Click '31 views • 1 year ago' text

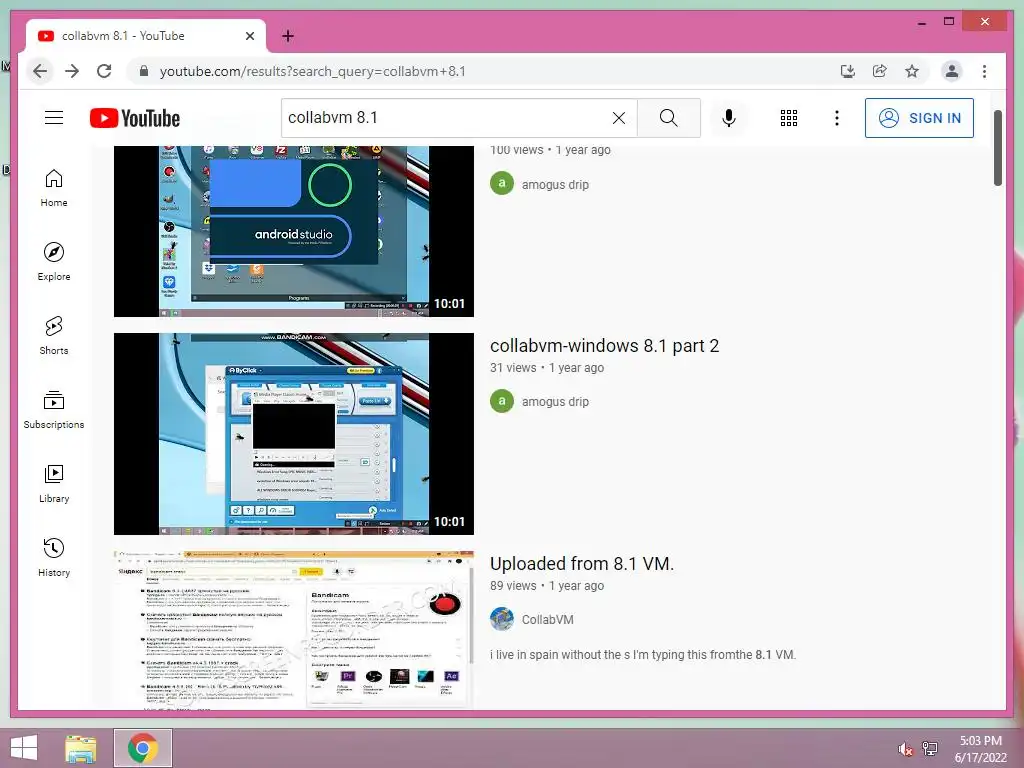pos(547,368)
